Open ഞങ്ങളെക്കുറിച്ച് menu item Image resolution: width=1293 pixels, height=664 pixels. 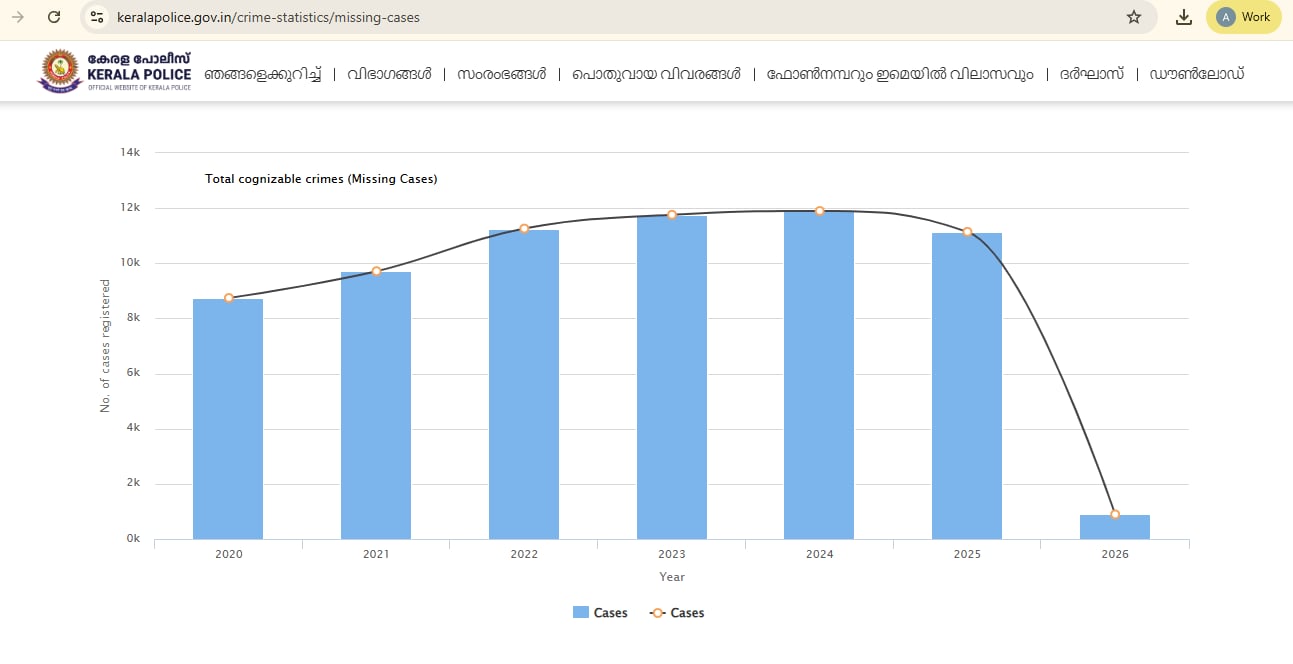pos(262,74)
